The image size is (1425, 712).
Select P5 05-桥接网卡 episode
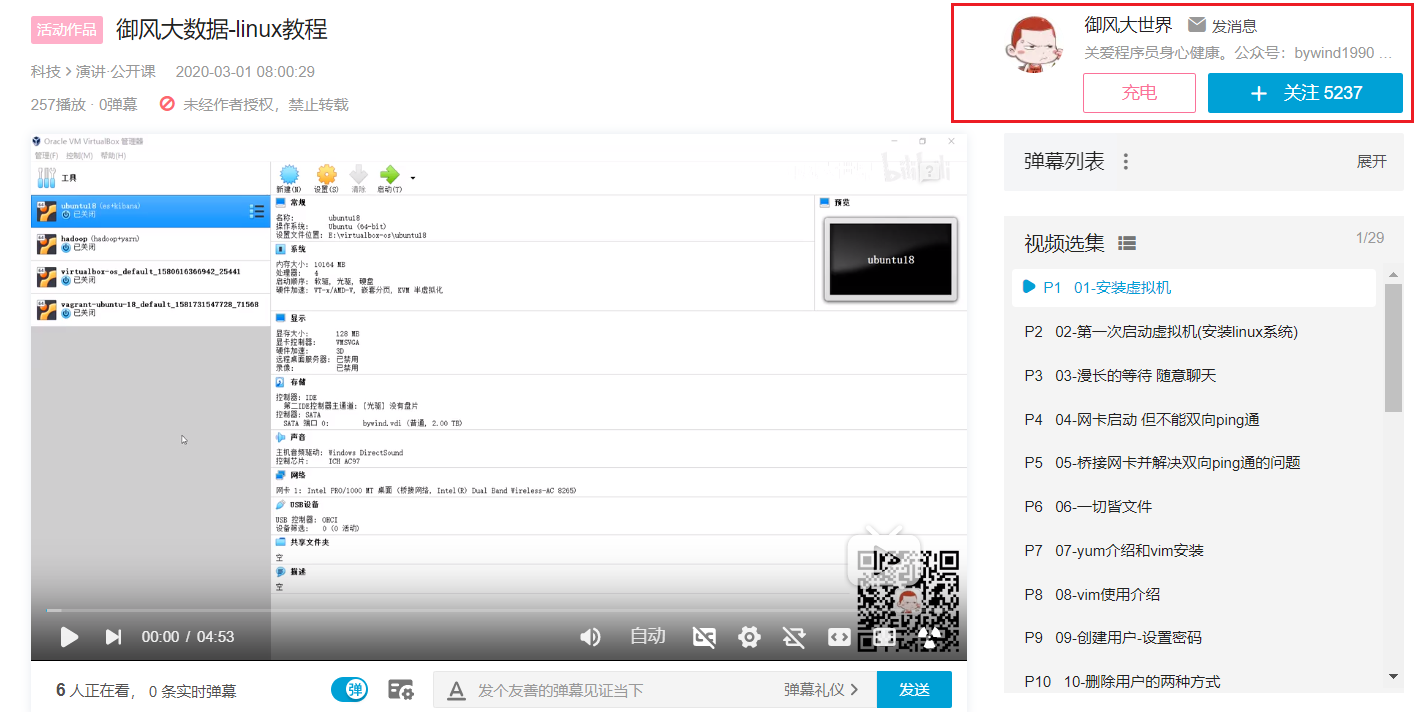pyautogui.click(x=1194, y=463)
